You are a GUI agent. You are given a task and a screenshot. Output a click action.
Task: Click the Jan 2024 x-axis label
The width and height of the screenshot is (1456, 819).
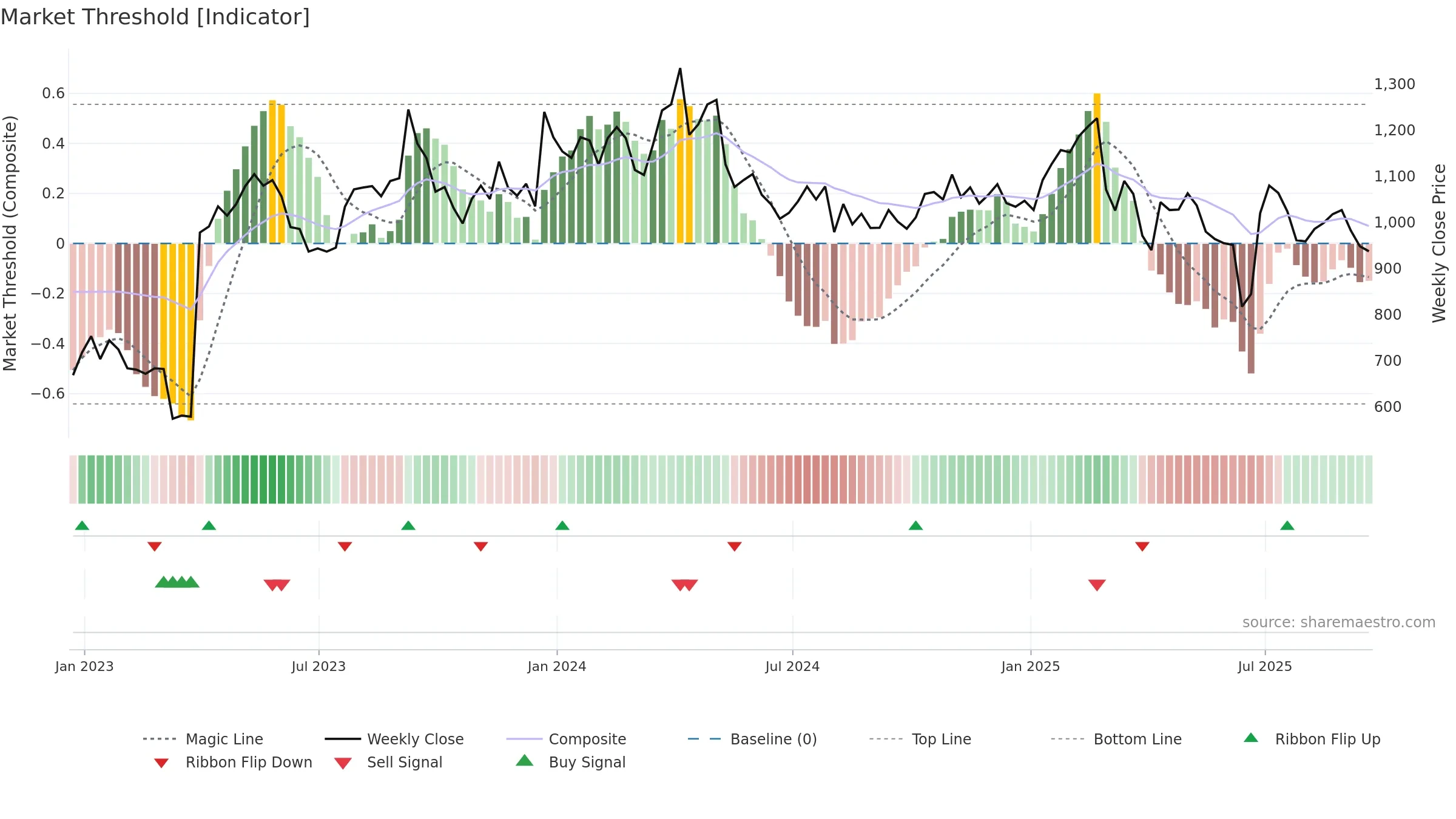tap(557, 666)
